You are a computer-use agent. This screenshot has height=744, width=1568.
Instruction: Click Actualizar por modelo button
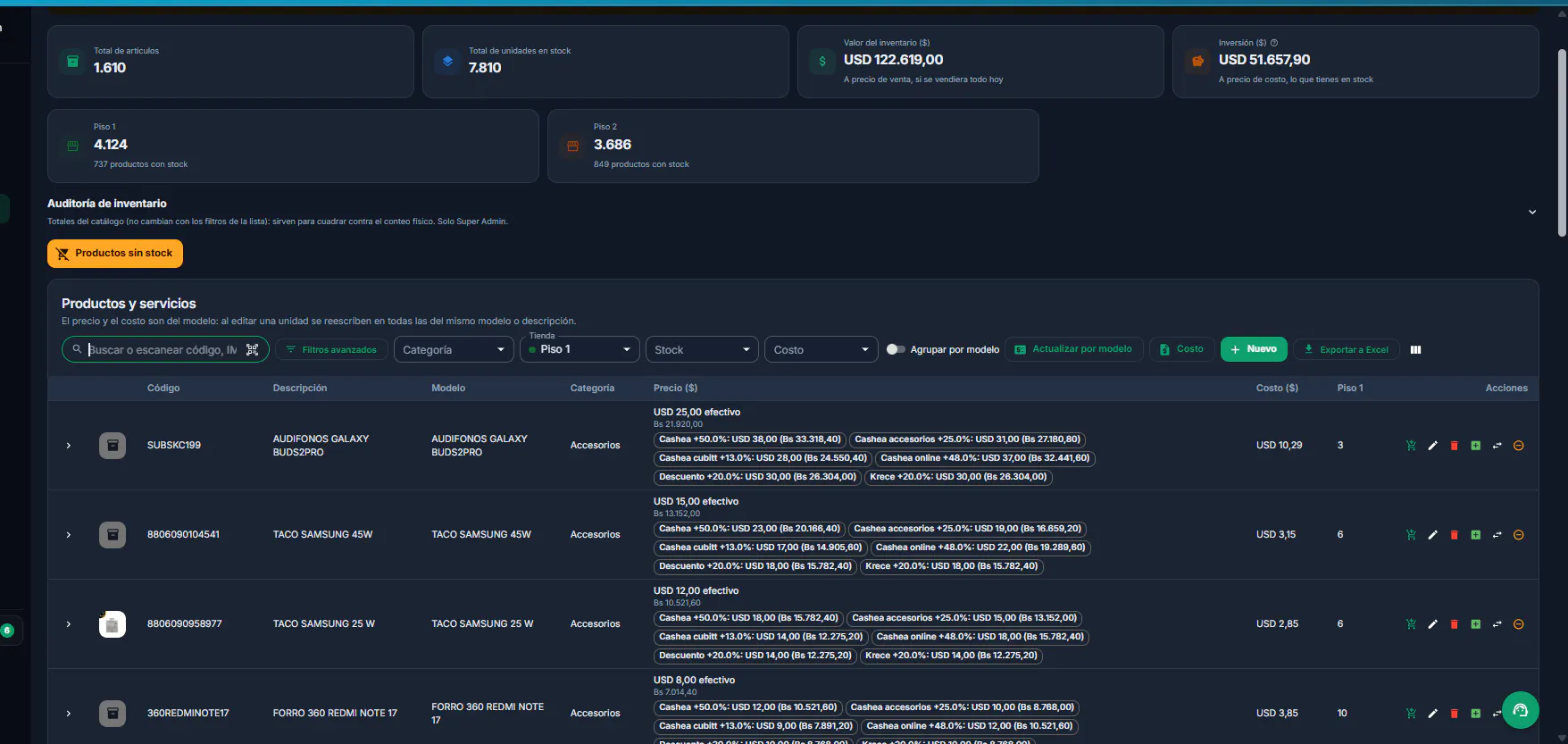[1073, 349]
